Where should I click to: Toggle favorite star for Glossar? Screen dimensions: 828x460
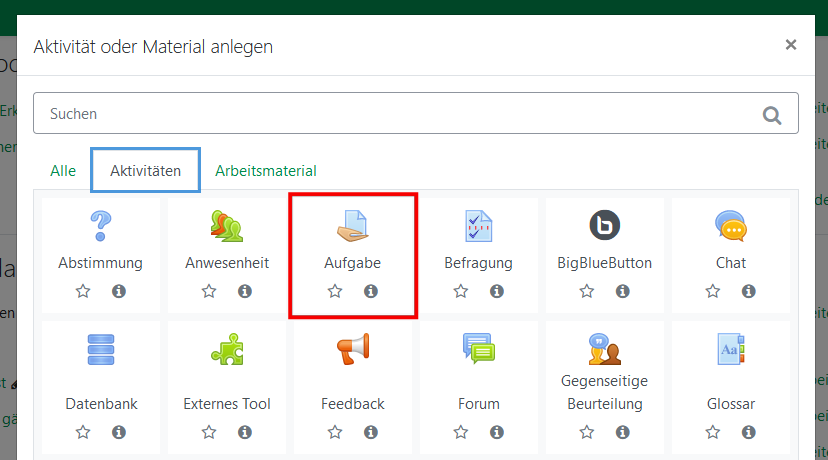(x=713, y=432)
